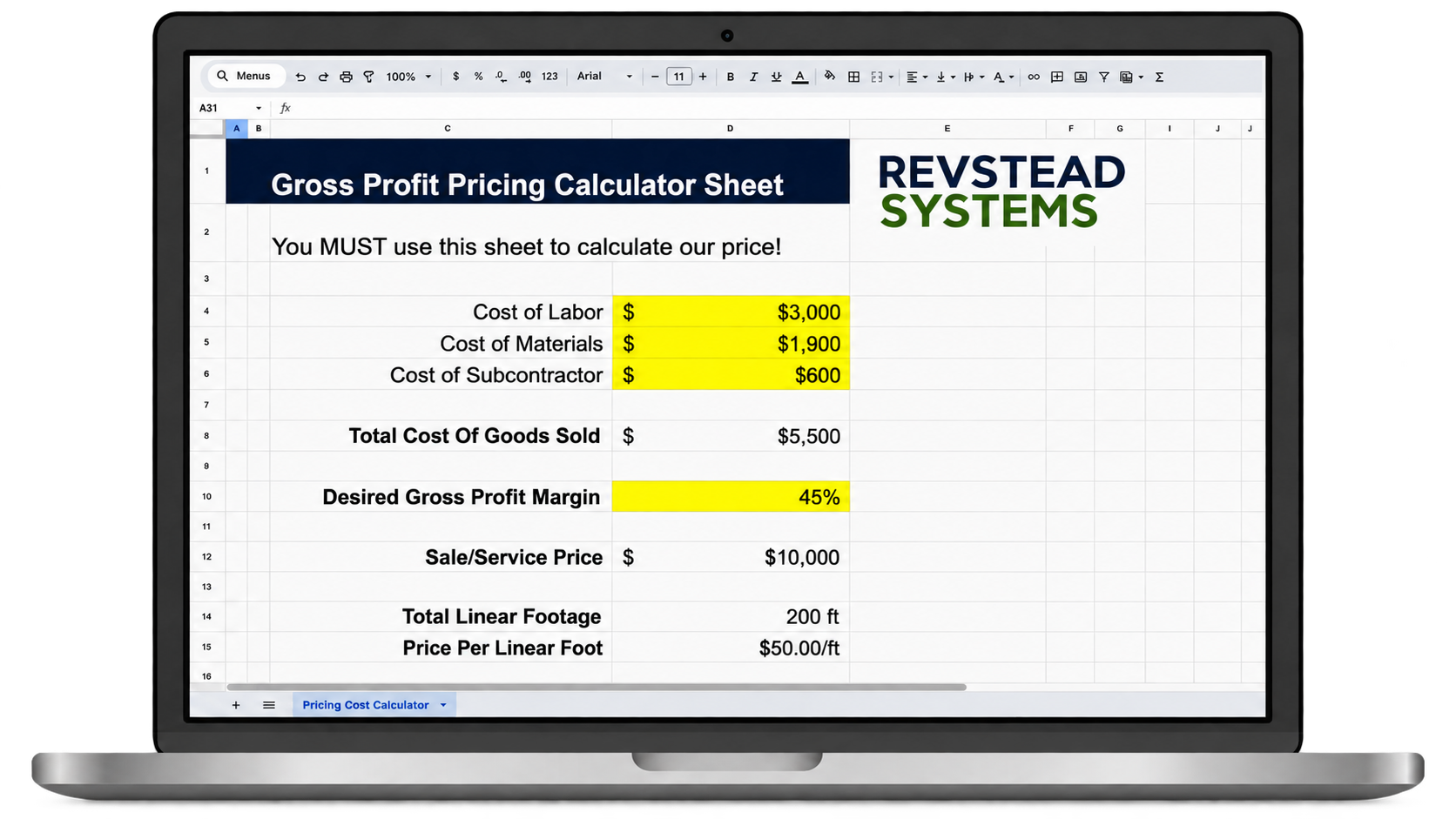Open the fill color paint bucket

[x=830, y=77]
